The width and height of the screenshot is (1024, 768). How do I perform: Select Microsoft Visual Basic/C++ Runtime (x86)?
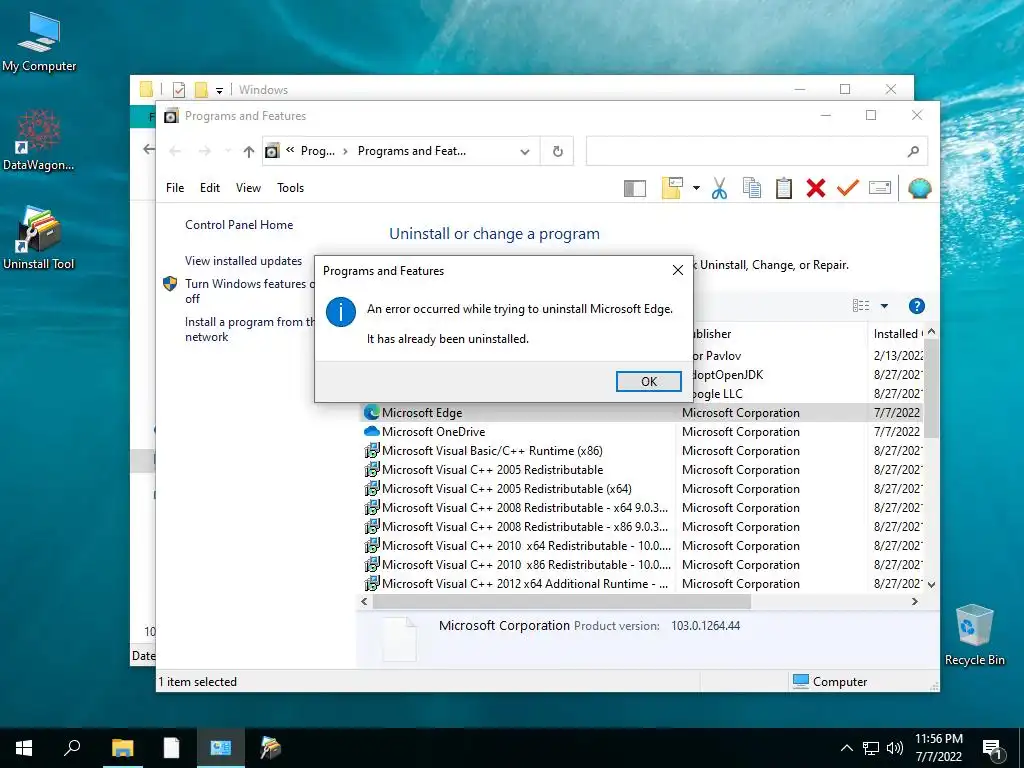click(x=643, y=451)
